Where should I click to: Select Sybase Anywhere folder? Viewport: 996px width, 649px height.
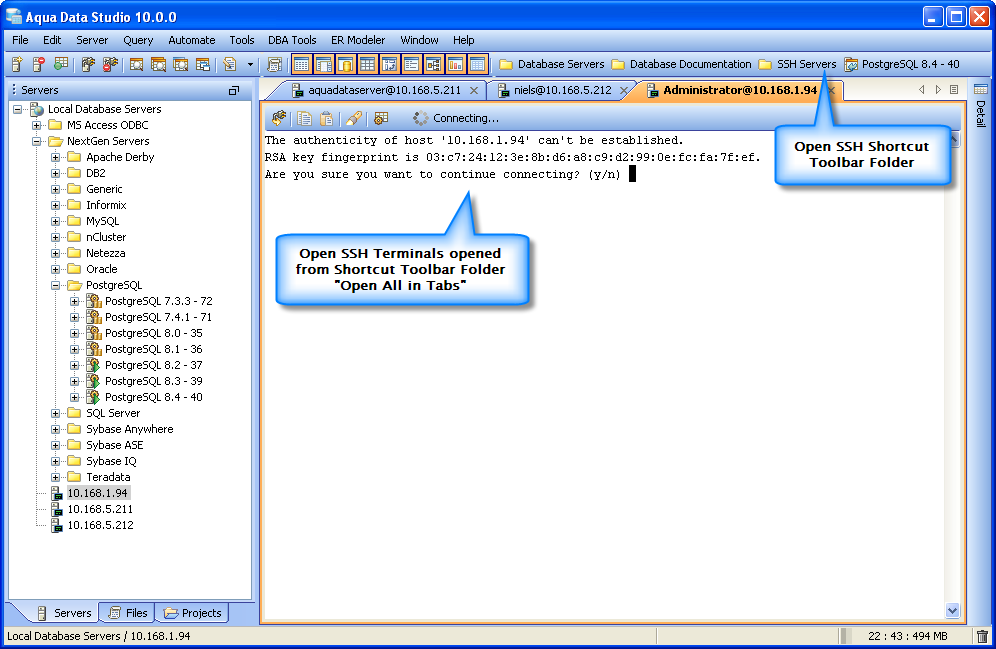pyautogui.click(x=130, y=429)
